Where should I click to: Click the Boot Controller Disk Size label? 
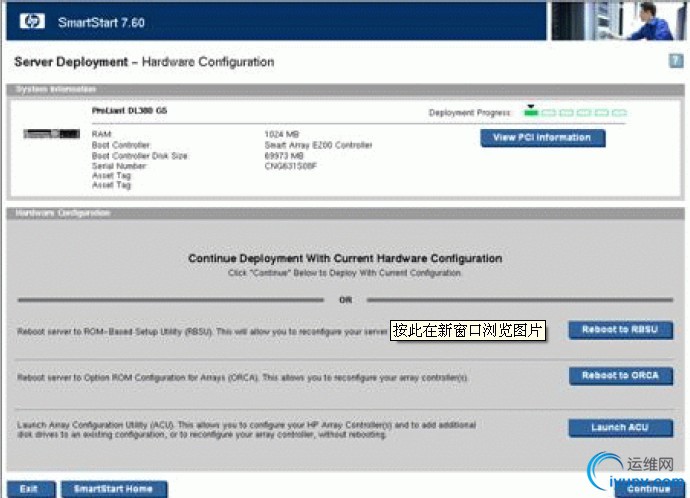[x=140, y=156]
